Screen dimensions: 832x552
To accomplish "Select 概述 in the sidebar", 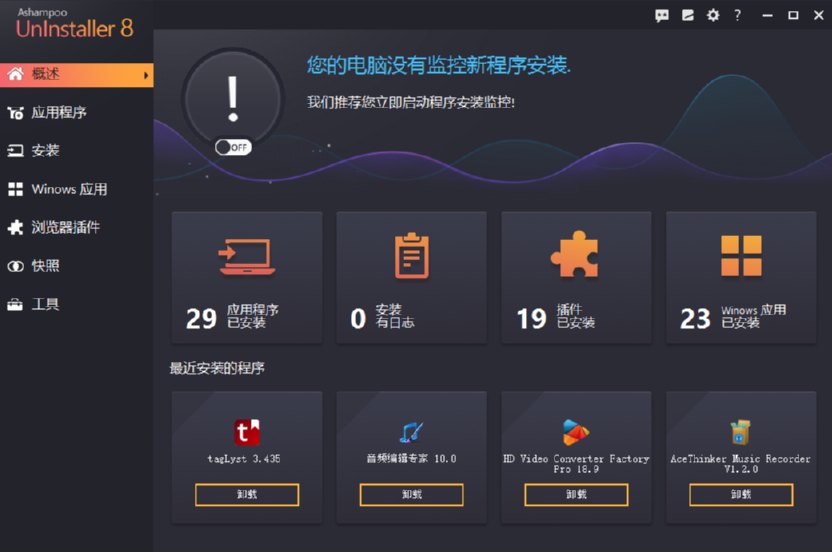I will [x=76, y=75].
